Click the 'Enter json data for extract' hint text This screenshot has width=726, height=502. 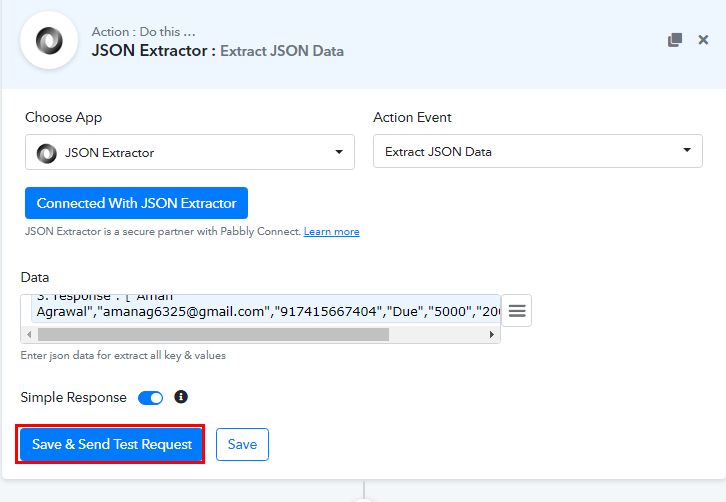(123, 355)
